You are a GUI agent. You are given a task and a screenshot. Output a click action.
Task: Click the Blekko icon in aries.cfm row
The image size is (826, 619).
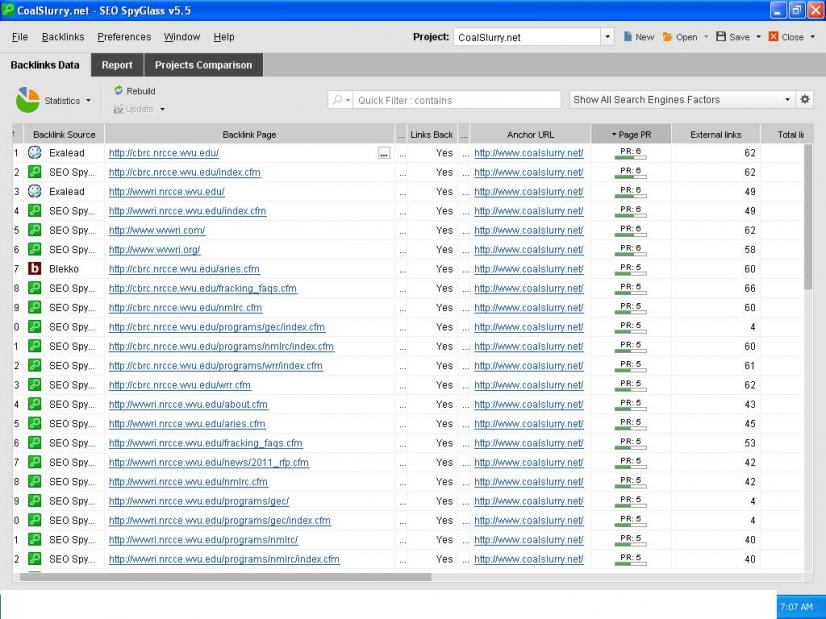(35, 269)
